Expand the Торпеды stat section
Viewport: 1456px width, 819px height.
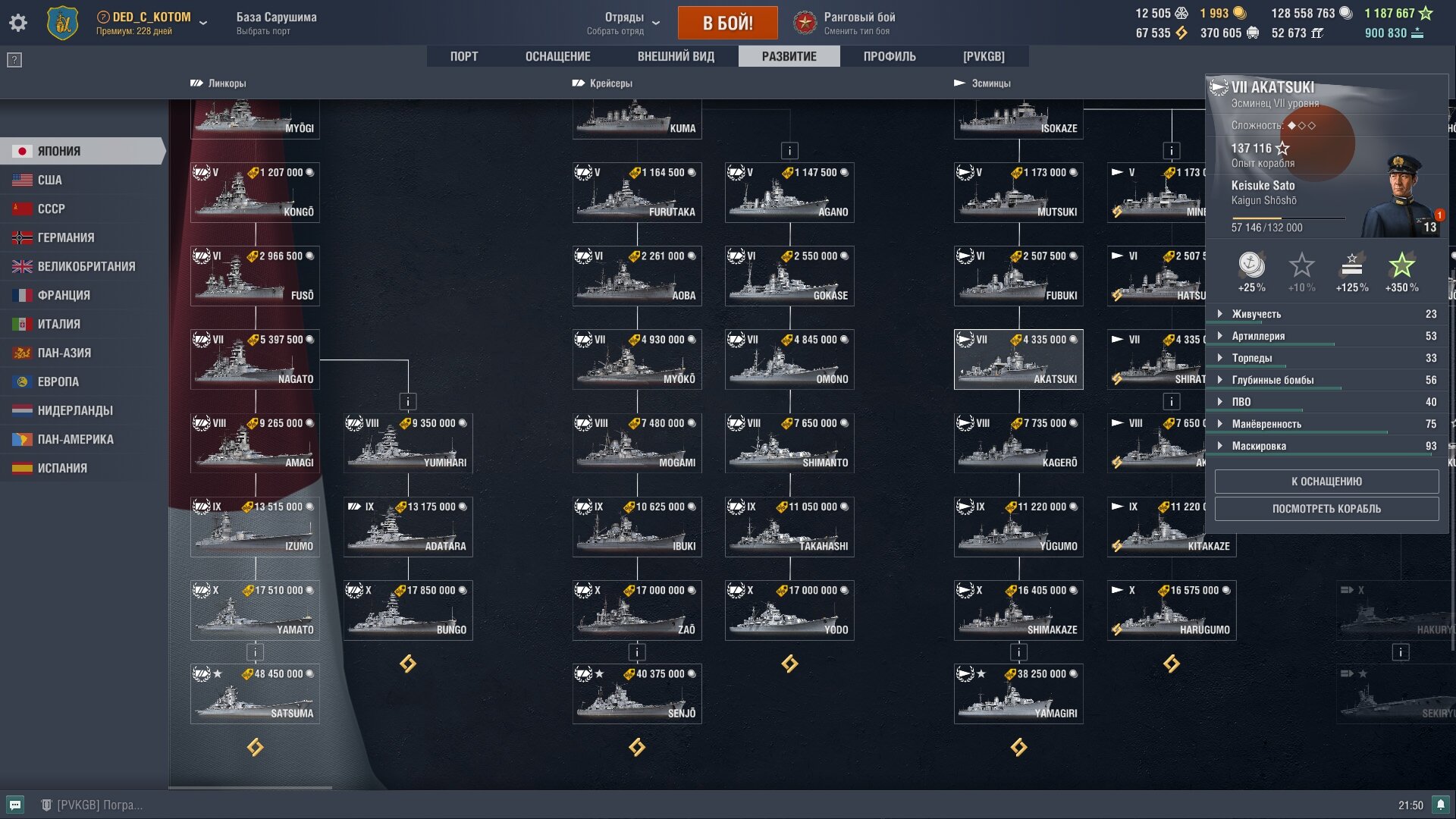coord(1327,358)
